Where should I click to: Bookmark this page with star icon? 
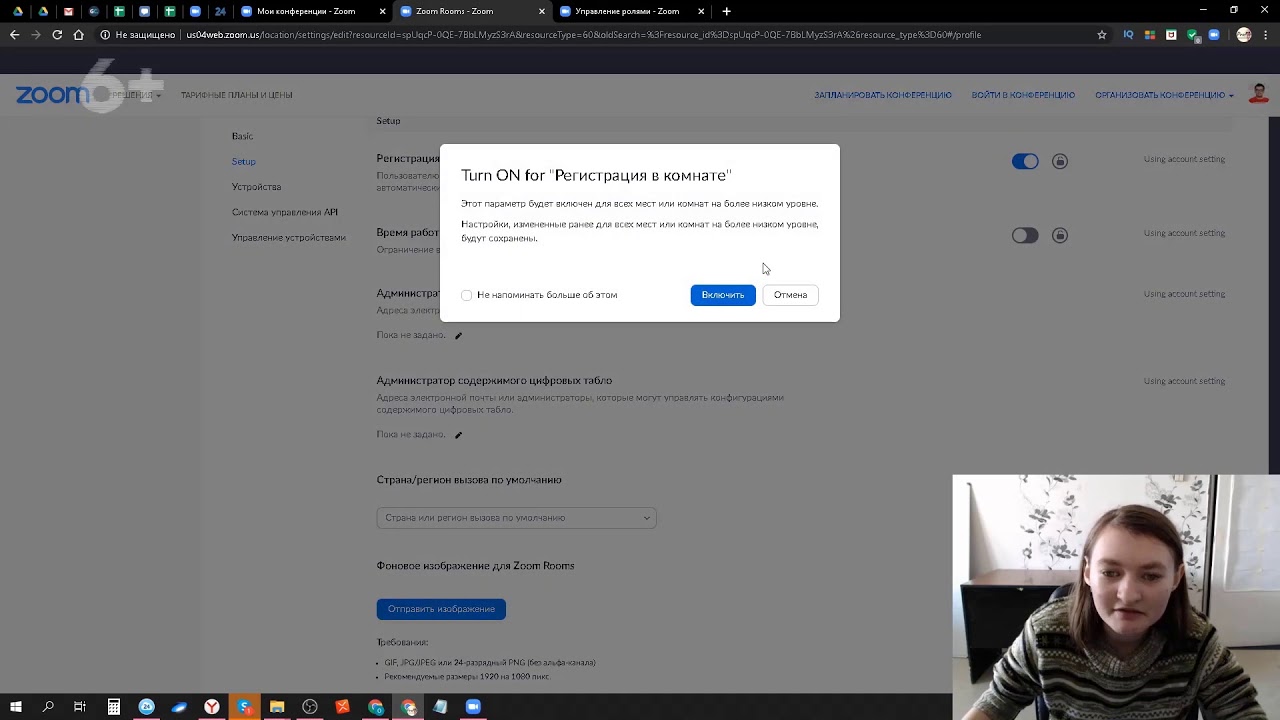pos(1102,35)
